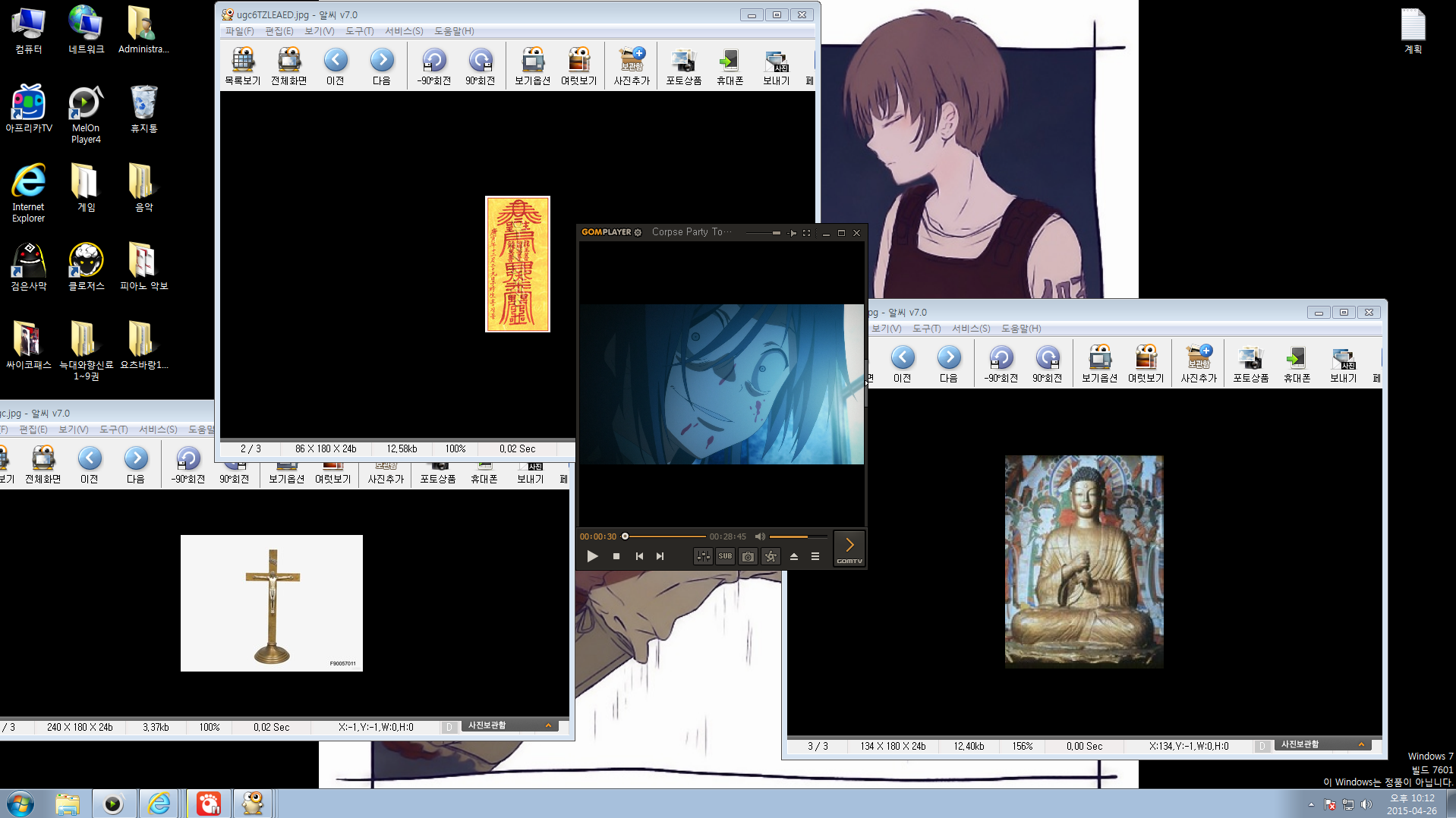The width and height of the screenshot is (1456, 818).
Task: Open 보기(V) menu in ugc6TZLEAED.jpg window
Action: click(x=320, y=31)
